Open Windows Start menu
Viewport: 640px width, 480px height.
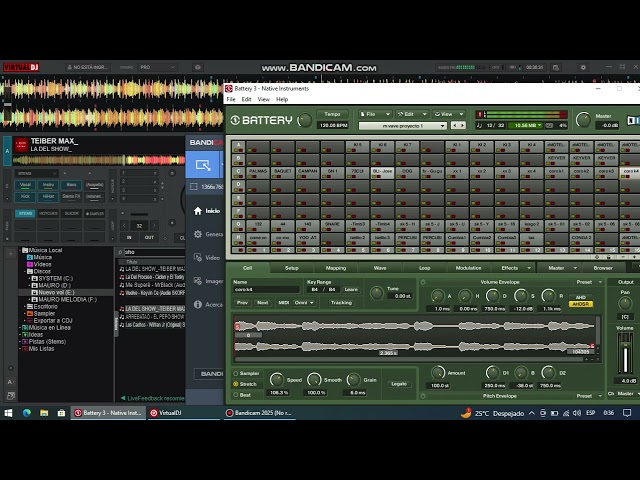pyautogui.click(x=8, y=413)
